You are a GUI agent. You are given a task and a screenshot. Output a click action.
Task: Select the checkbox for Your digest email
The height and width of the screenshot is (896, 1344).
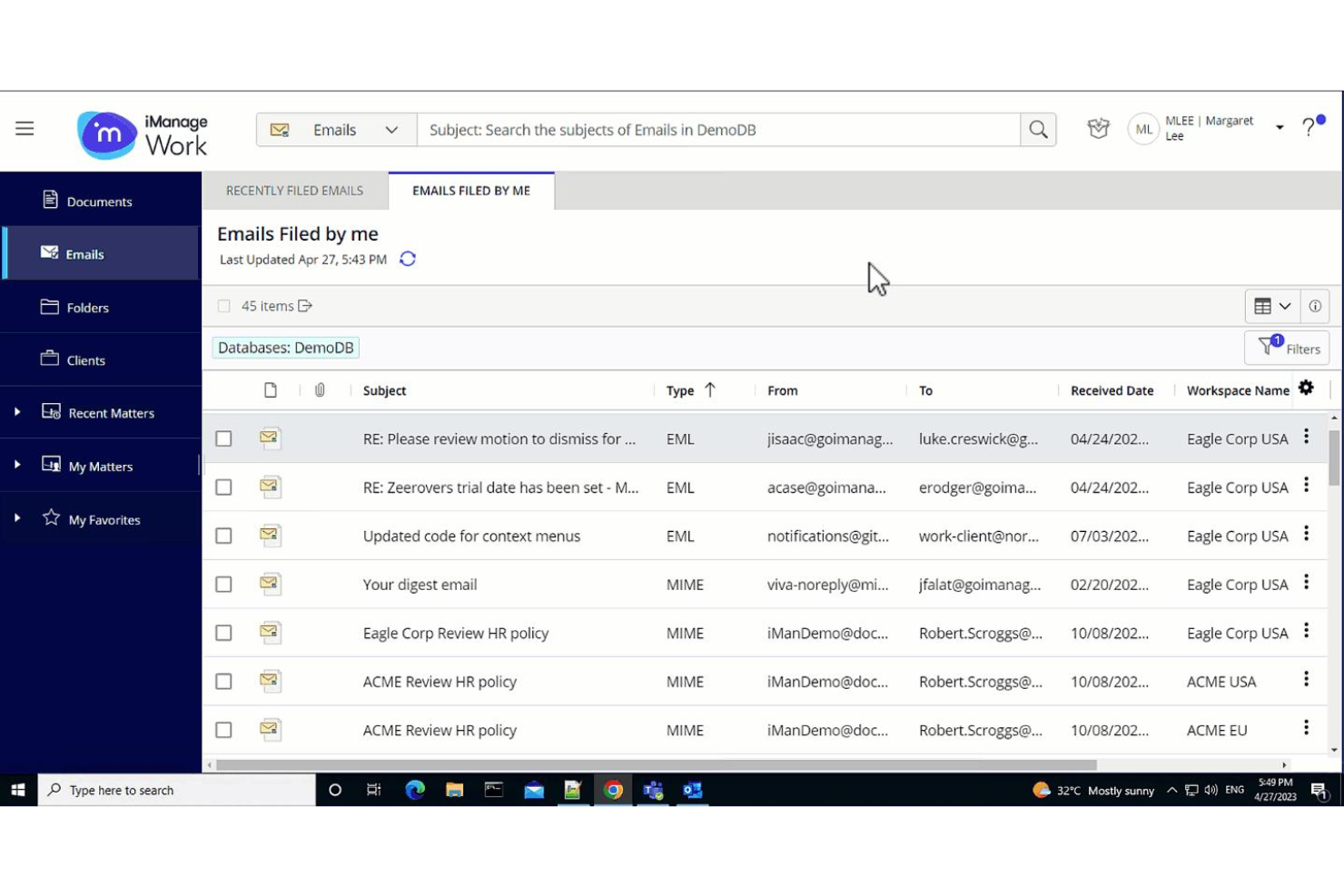click(x=223, y=584)
